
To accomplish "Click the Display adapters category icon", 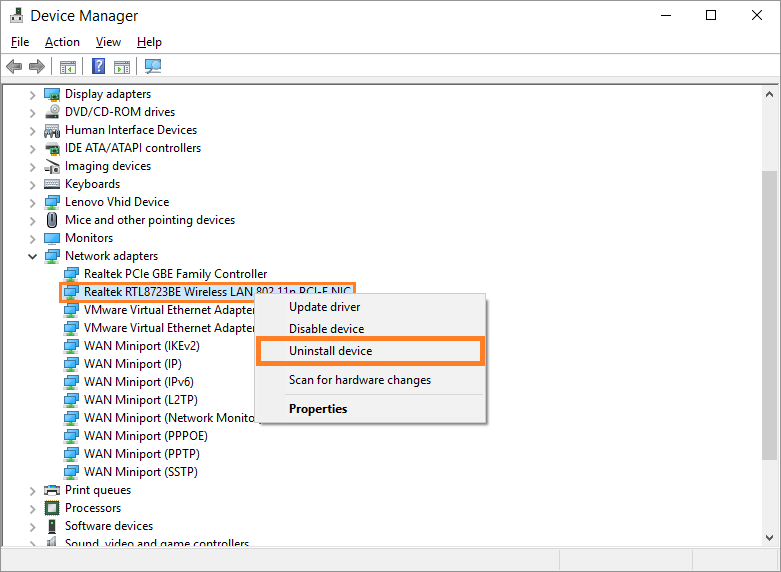I will [52, 94].
